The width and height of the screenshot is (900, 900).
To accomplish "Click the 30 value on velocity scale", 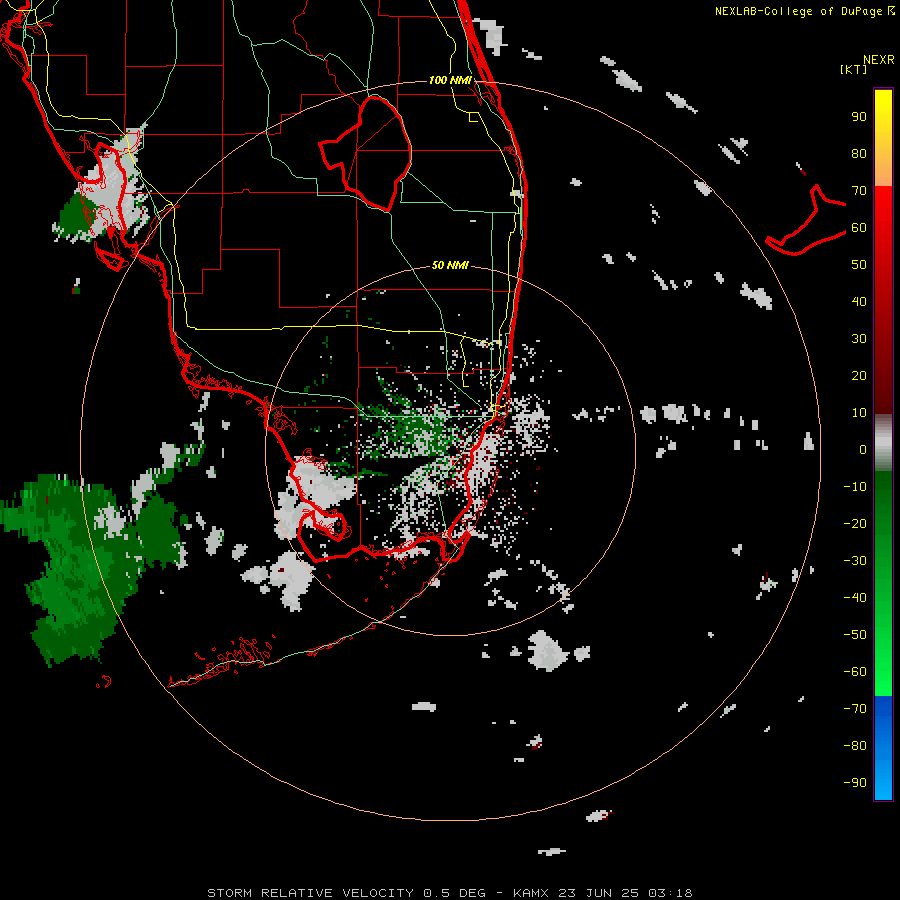I will pyautogui.click(x=859, y=339).
